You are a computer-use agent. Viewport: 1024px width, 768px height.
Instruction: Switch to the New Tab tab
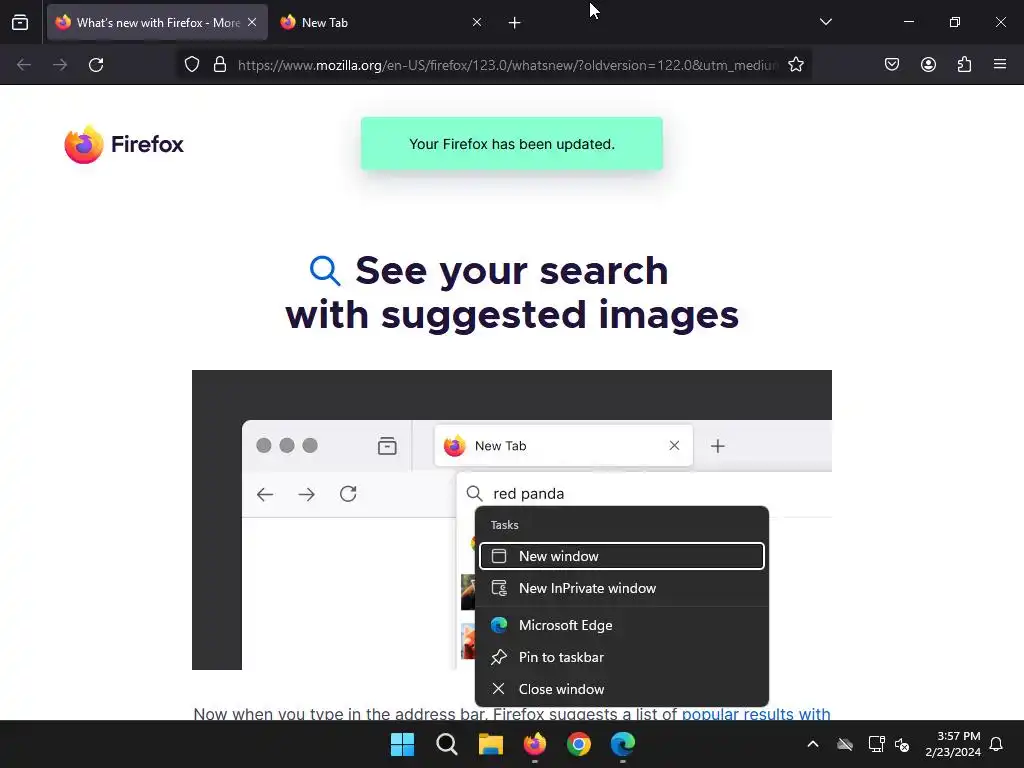click(x=381, y=22)
